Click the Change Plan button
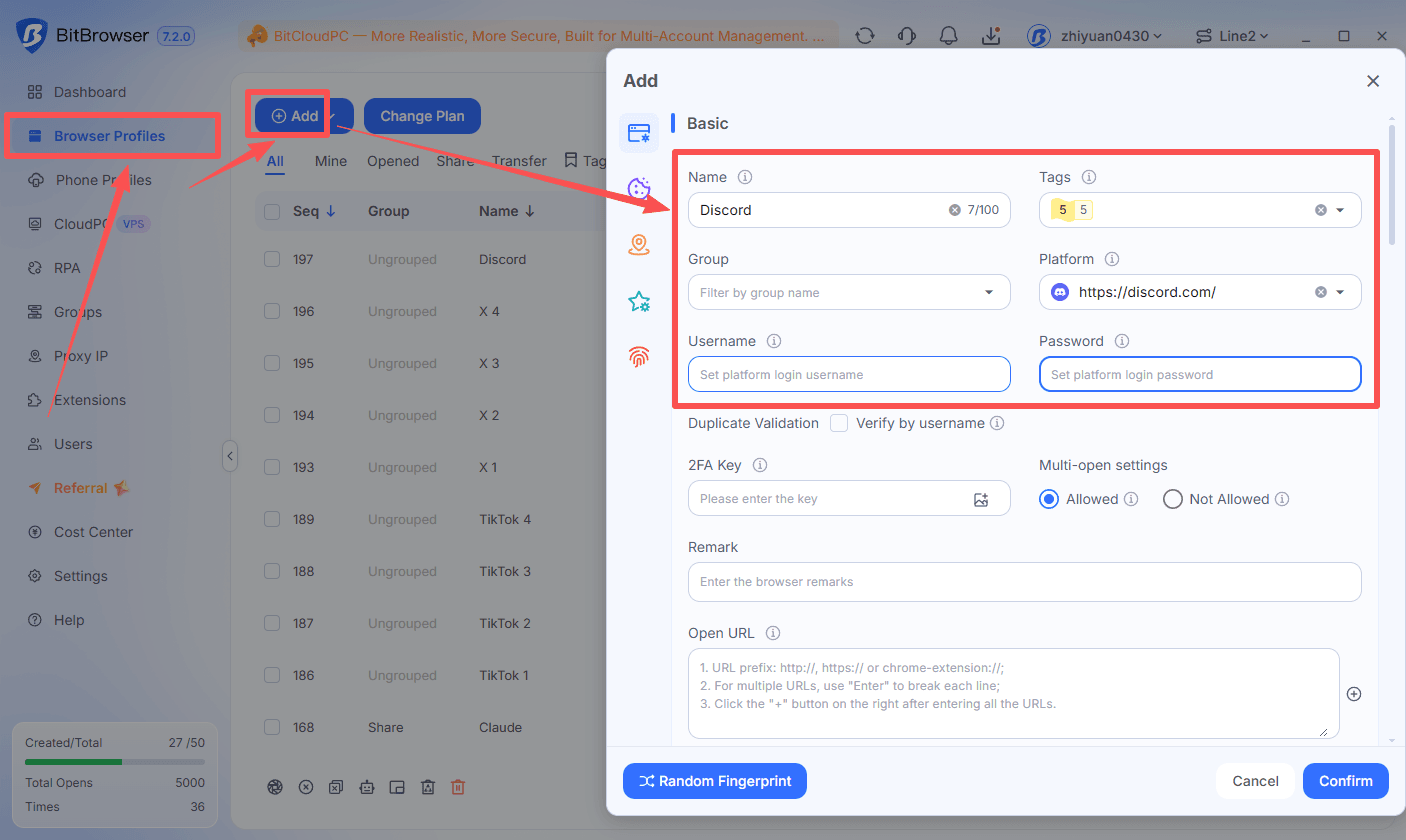 pyautogui.click(x=422, y=116)
